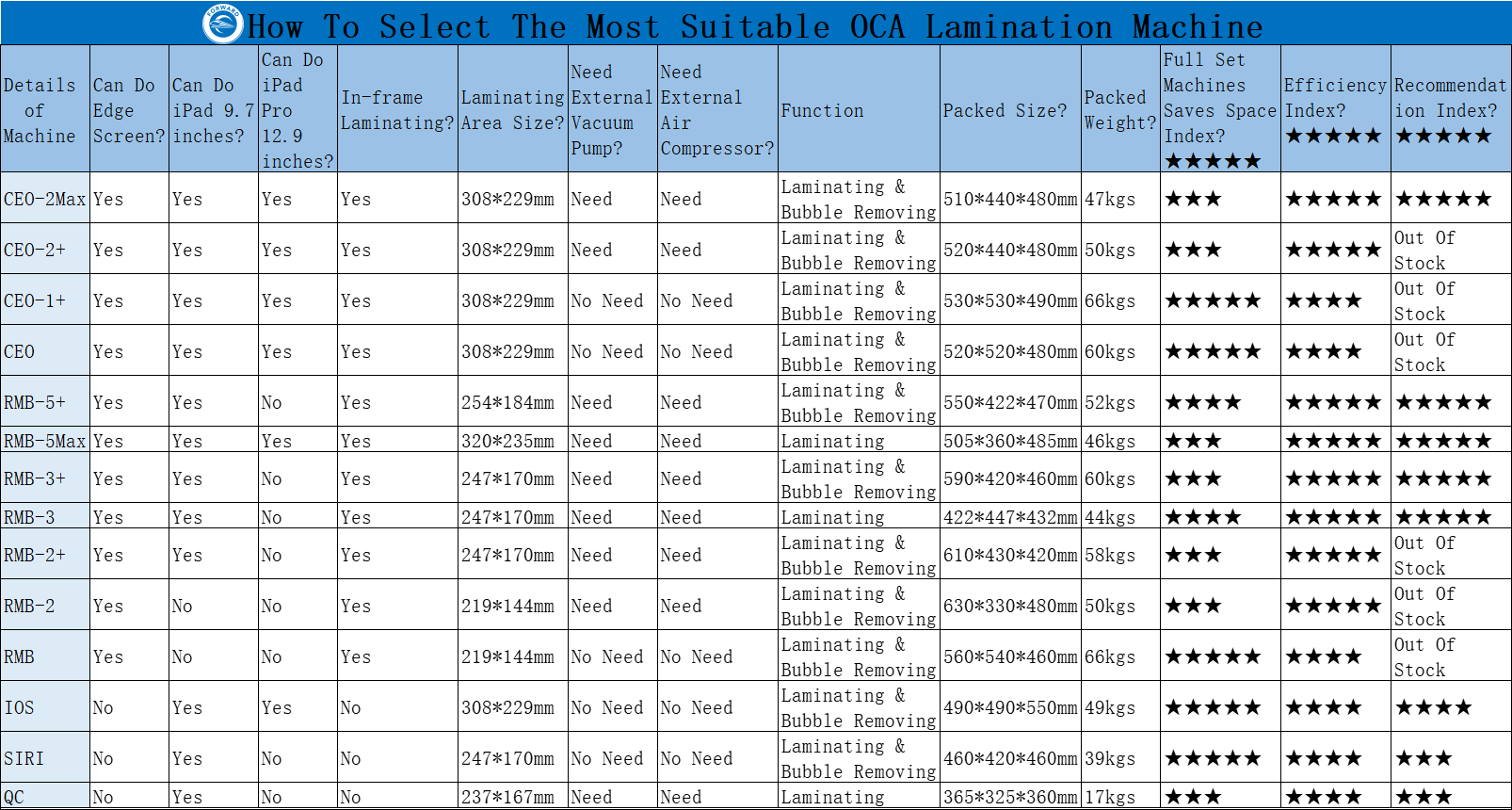Select the 'In-frame Laminating?' header cell
This screenshot has height=810, width=1512.
[x=397, y=110]
